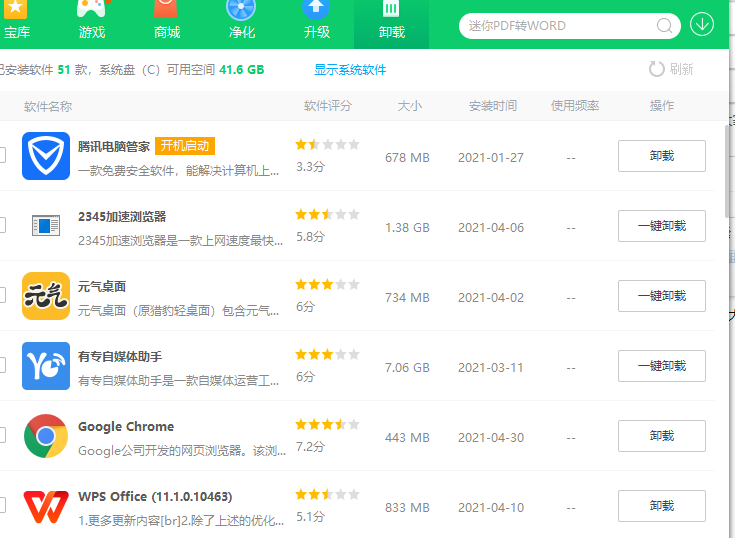Click the 有专自媒体助手 blue icon
This screenshot has height=538, width=735.
(x=46, y=366)
